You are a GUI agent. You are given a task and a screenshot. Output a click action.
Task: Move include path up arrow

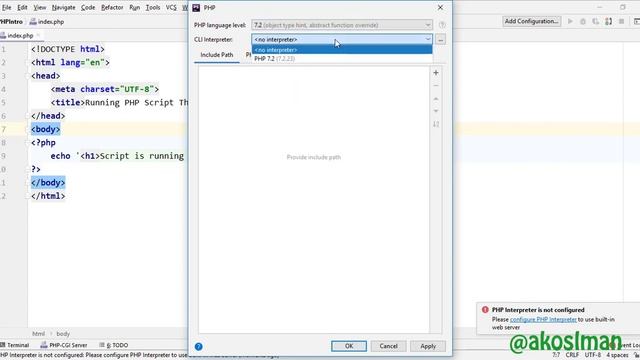coord(436,99)
